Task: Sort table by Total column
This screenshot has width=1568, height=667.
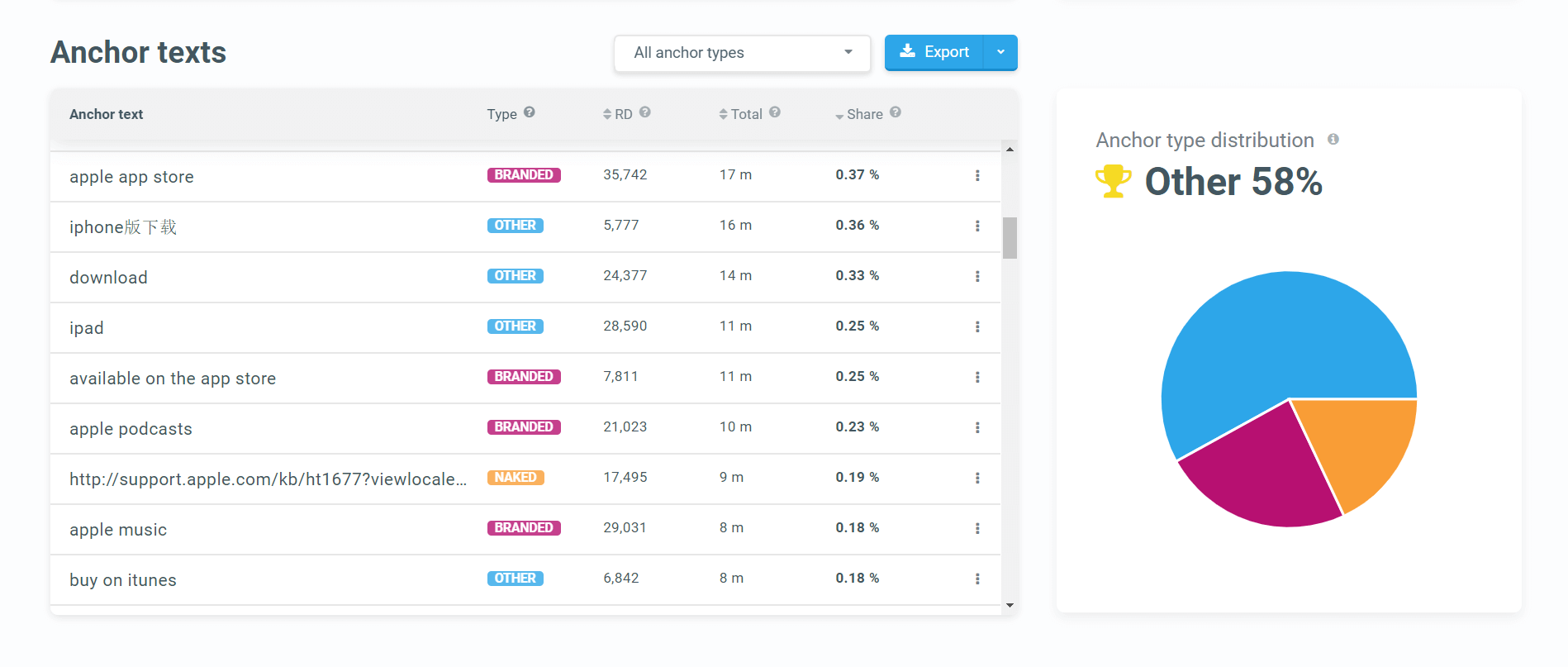Action: (741, 114)
